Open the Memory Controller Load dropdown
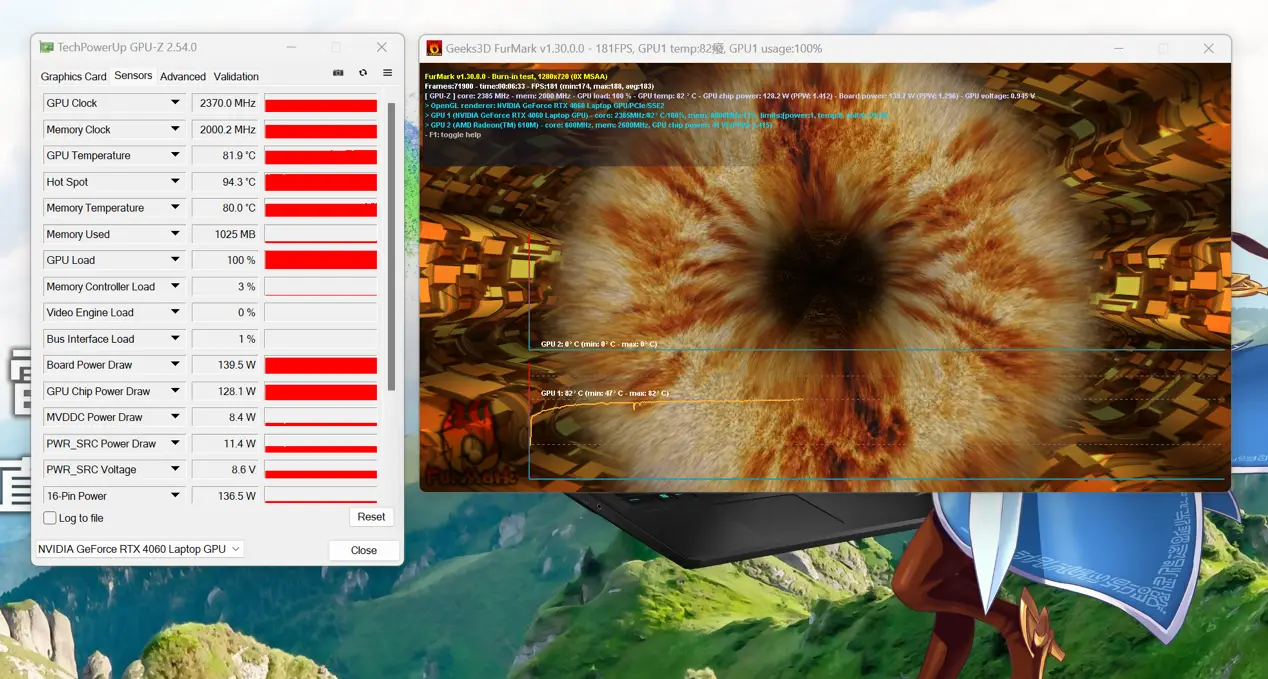This screenshot has height=679, width=1268. [175, 286]
